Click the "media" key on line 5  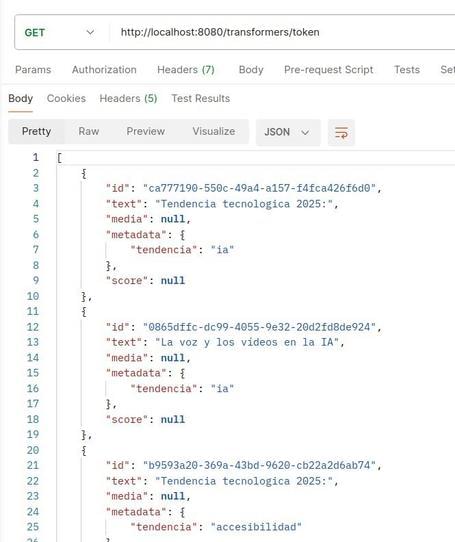[127, 219]
